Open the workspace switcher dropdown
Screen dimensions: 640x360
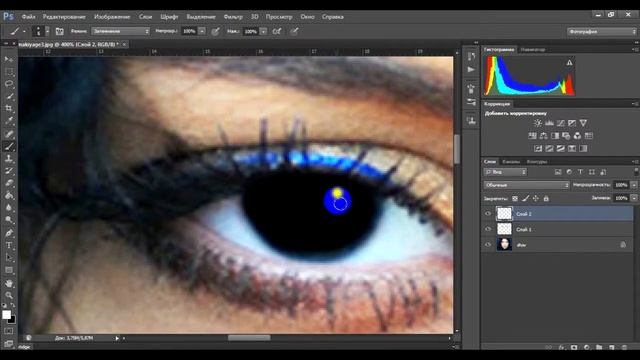(602, 31)
